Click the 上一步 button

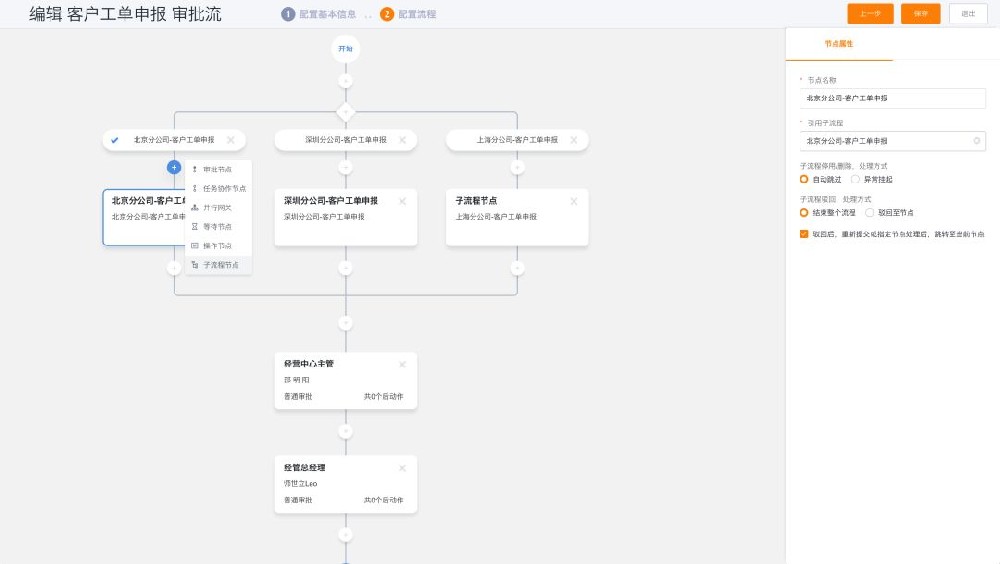tap(870, 13)
